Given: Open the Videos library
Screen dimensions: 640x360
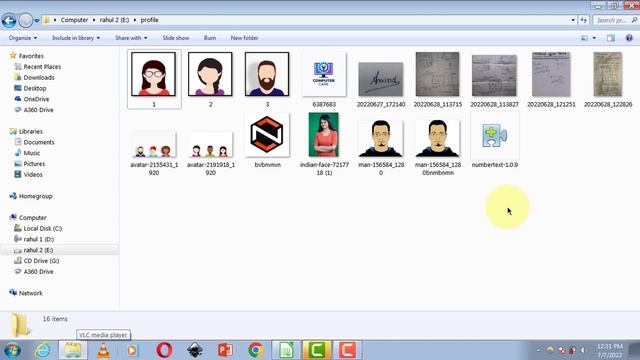Looking at the screenshot, I should (x=33, y=174).
